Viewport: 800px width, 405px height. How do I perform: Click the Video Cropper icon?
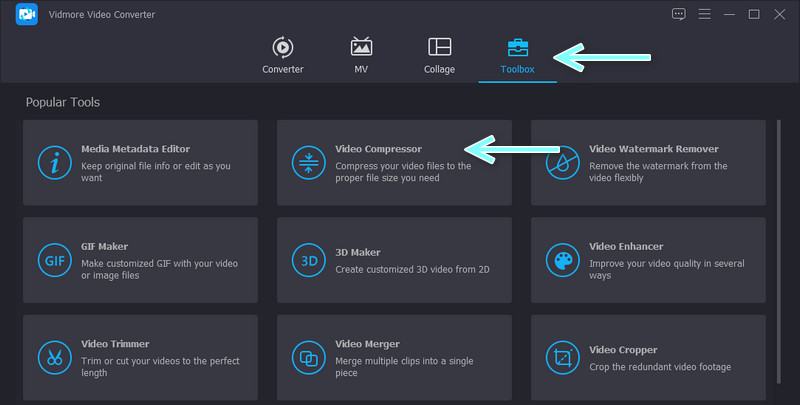[561, 357]
